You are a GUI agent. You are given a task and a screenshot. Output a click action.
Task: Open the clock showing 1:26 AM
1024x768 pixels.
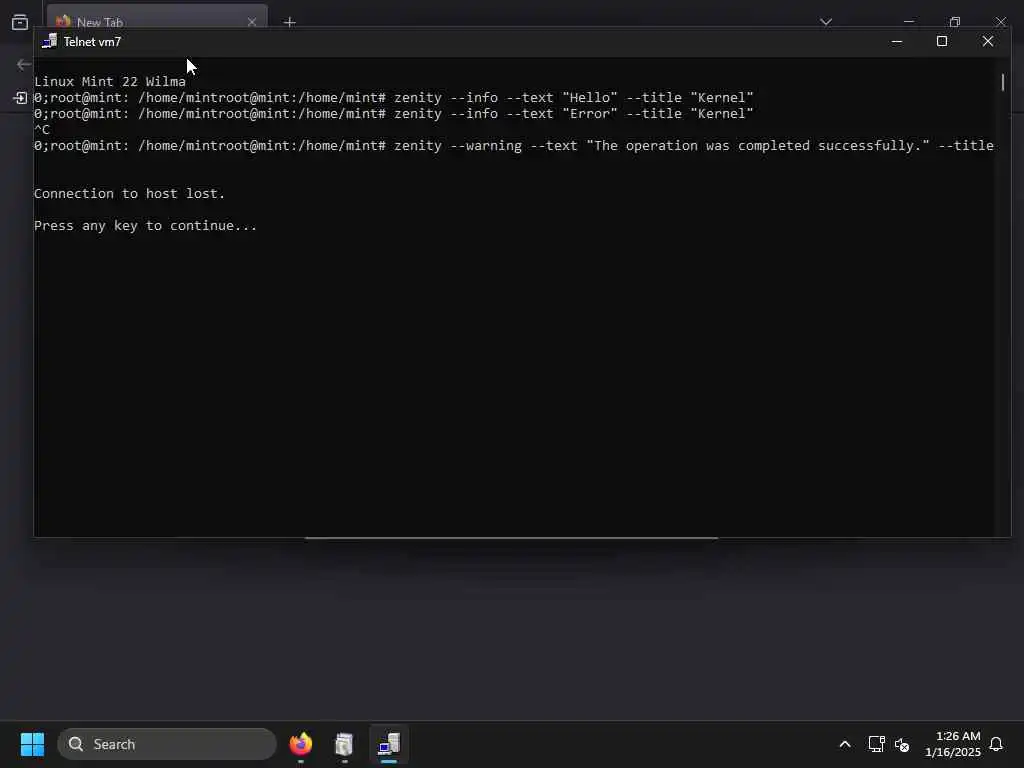click(x=953, y=744)
